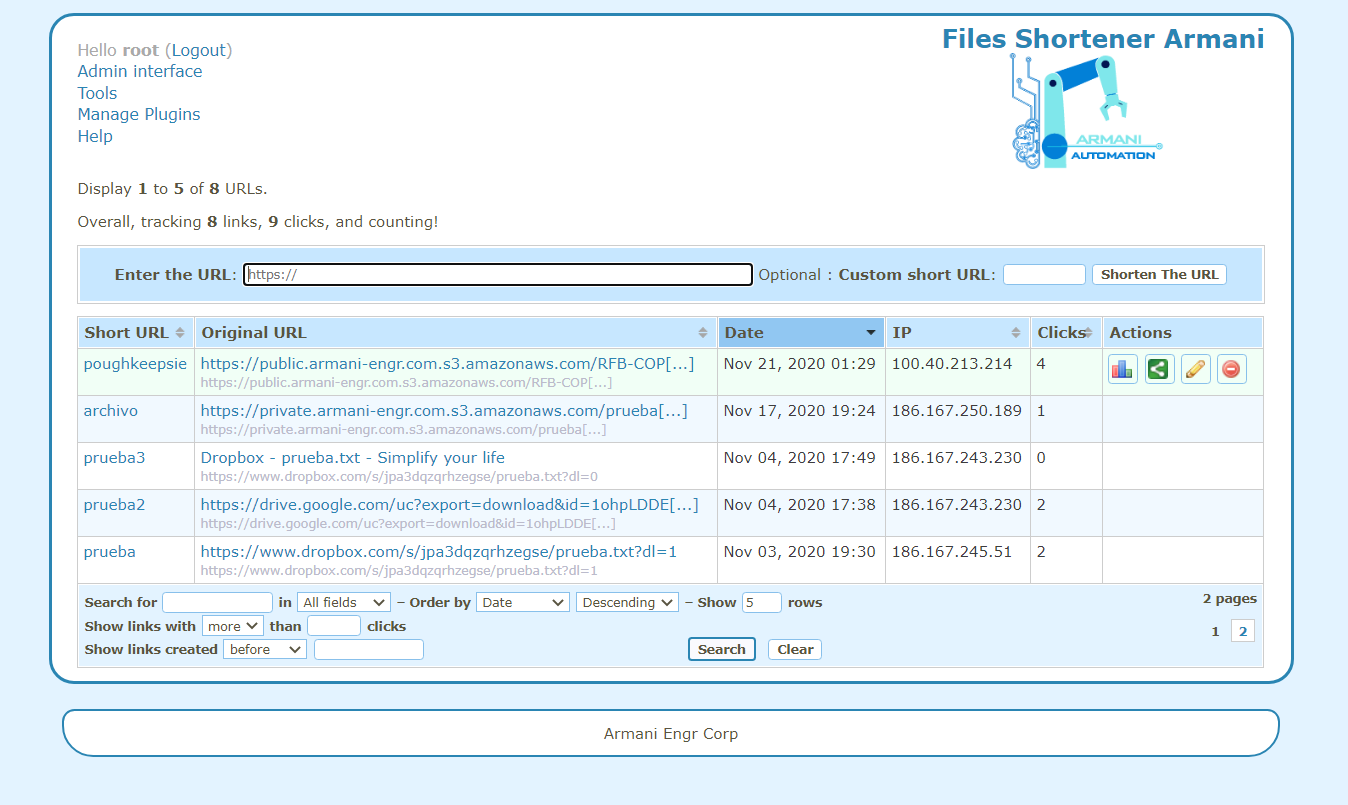The image size is (1348, 805).
Task: Click the Logout link
Action: pos(200,50)
